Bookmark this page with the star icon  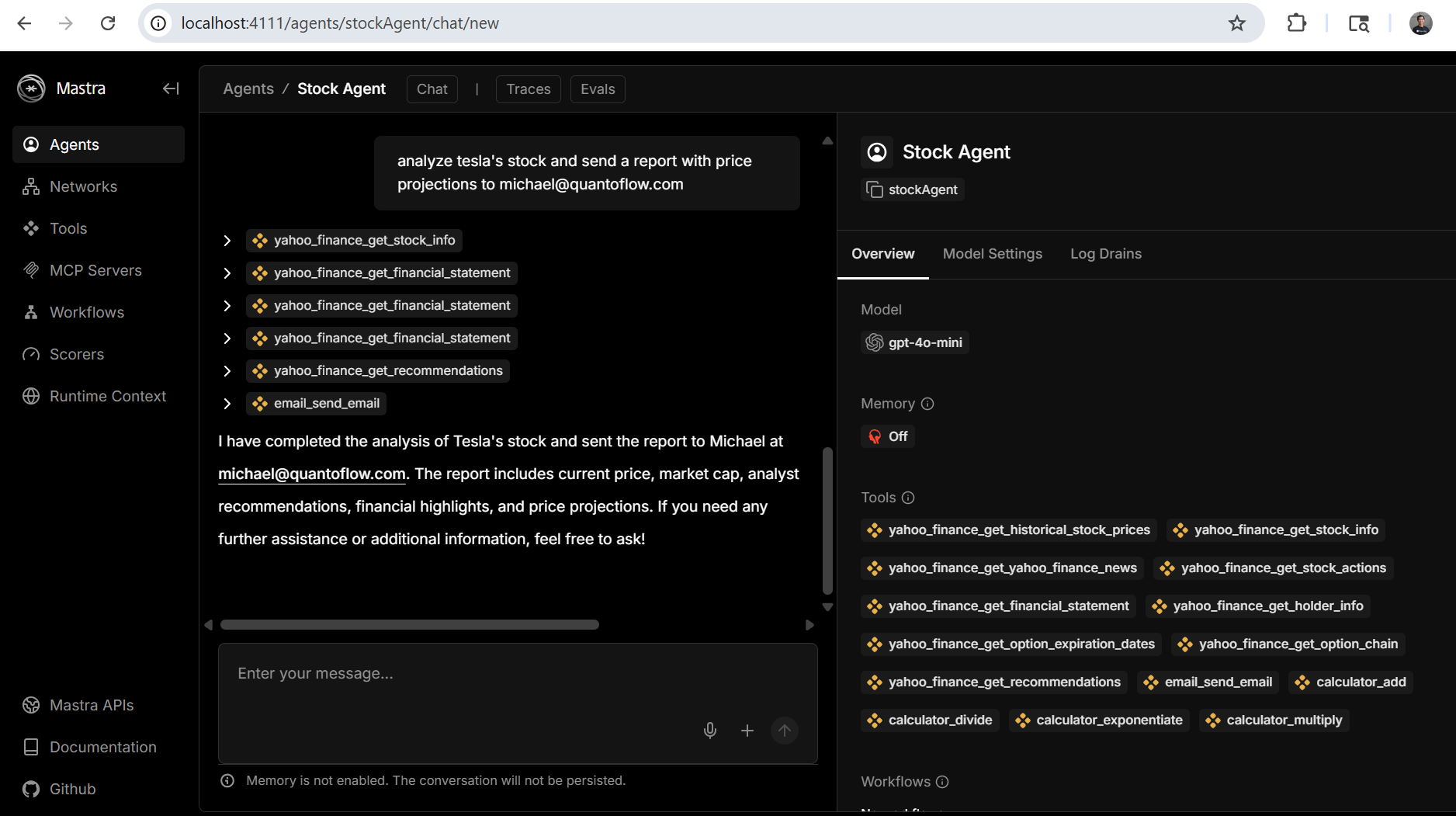(1237, 23)
